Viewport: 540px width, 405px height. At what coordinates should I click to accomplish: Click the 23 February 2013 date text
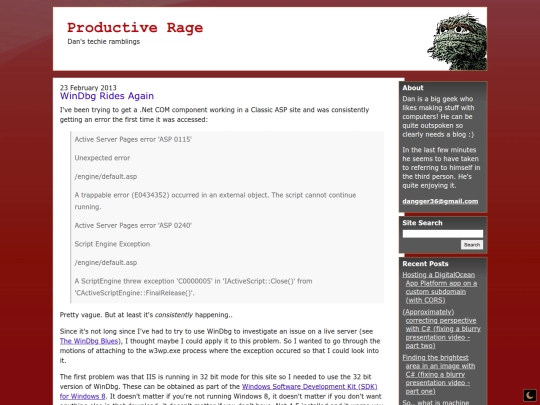pyautogui.click(x=88, y=87)
